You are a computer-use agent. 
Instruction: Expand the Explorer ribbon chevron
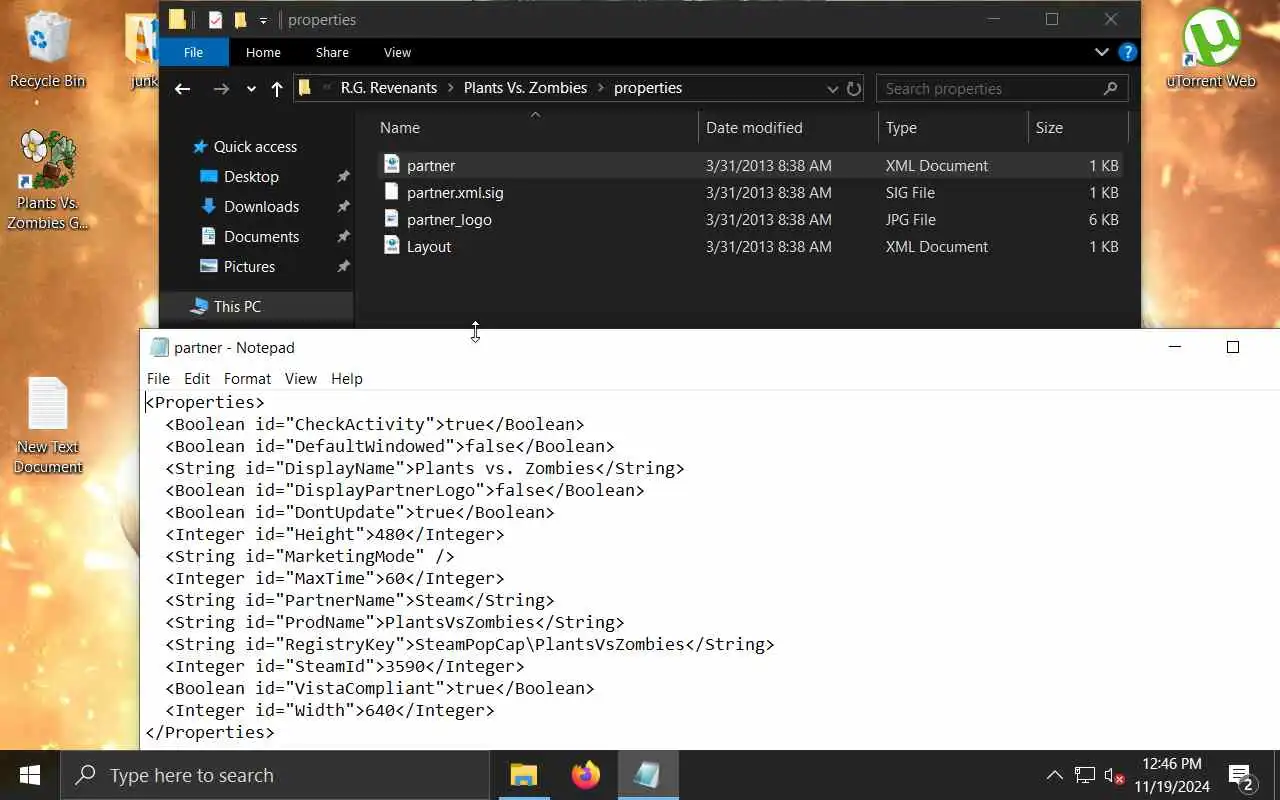tap(1101, 52)
